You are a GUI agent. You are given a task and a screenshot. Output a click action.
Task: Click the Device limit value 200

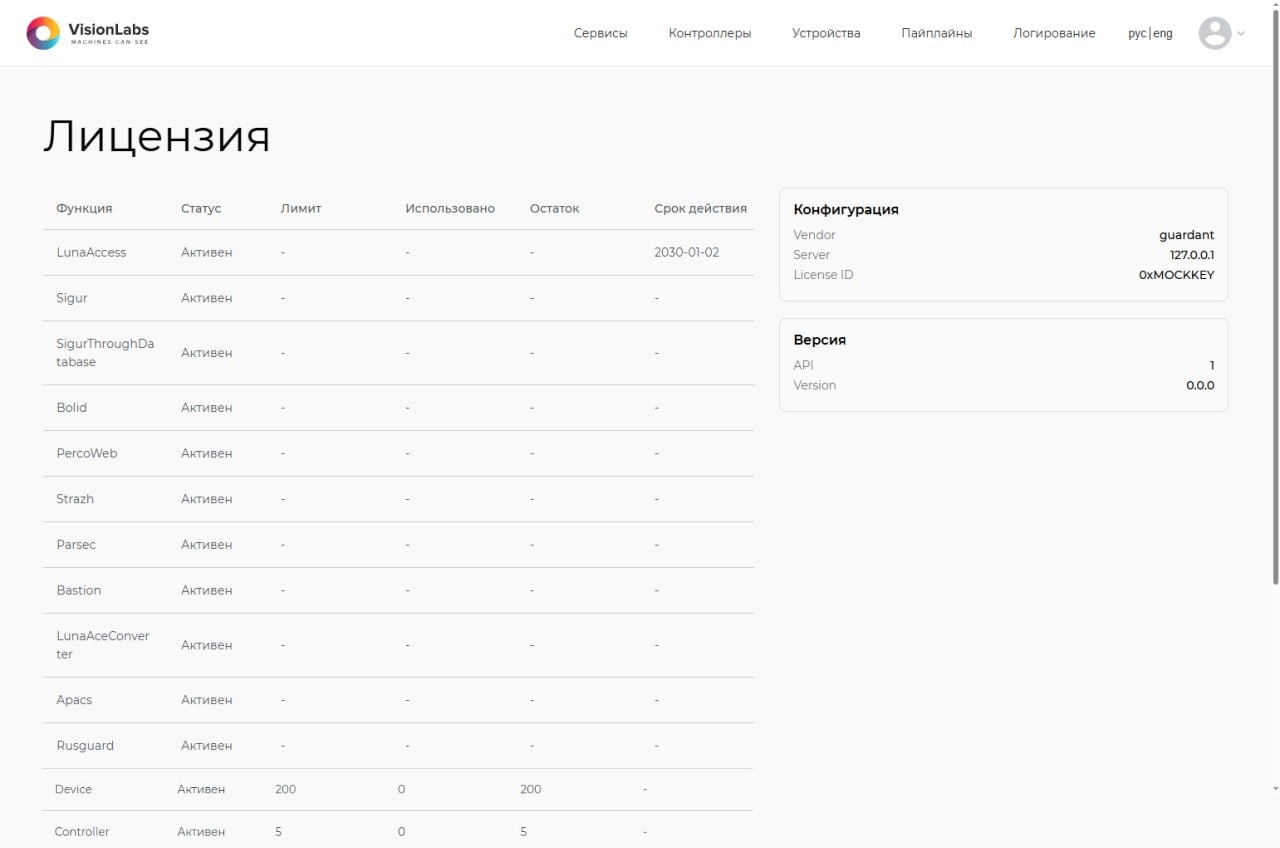click(x=286, y=789)
